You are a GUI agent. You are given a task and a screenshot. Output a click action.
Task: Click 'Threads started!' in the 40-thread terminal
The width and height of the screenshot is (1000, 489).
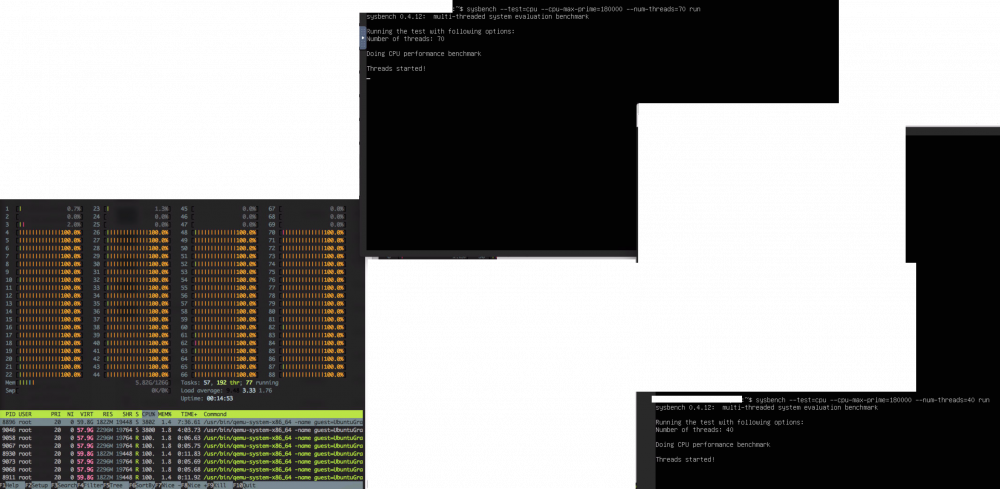click(685, 459)
